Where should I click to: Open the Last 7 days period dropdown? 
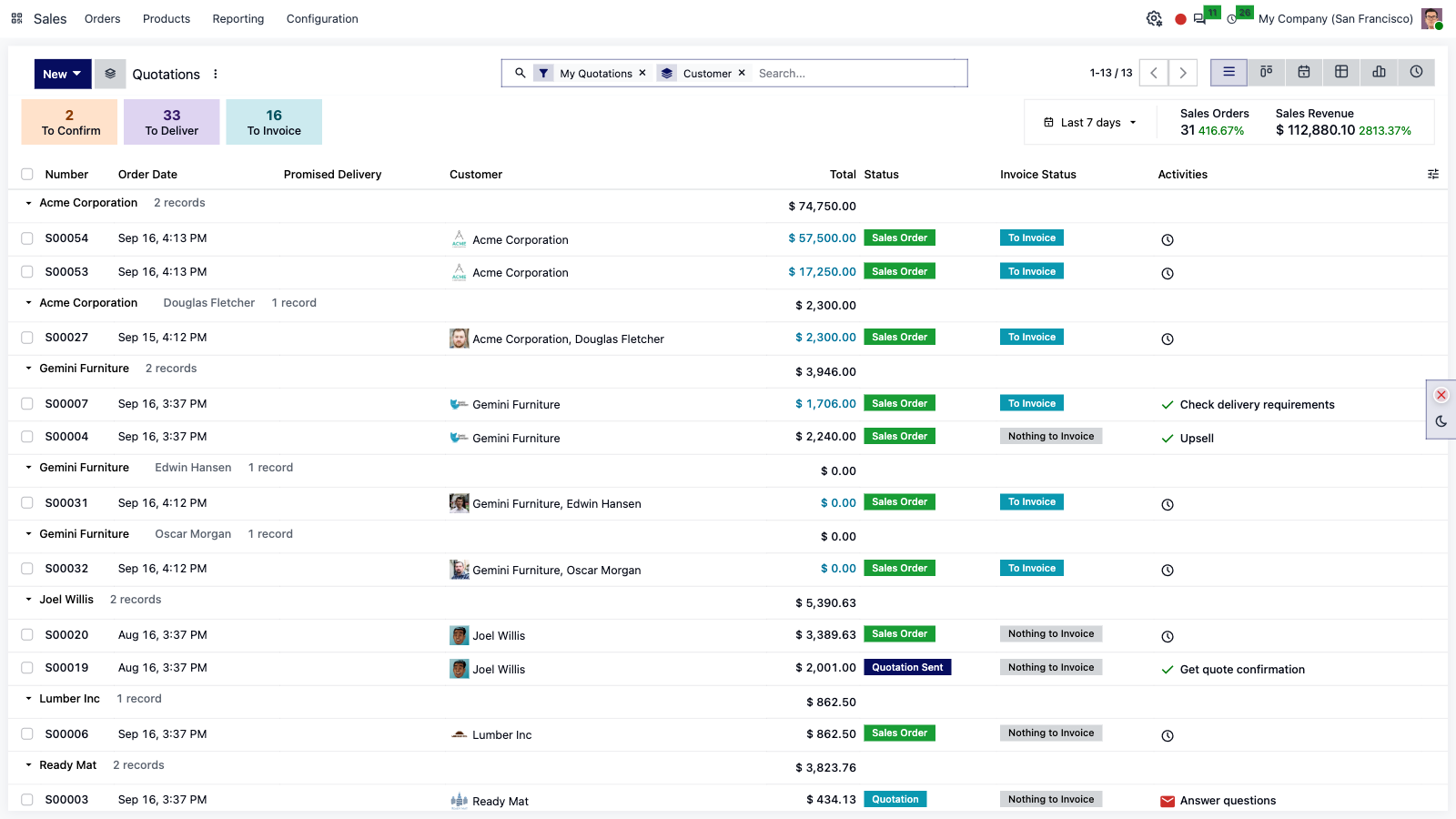1090,122
